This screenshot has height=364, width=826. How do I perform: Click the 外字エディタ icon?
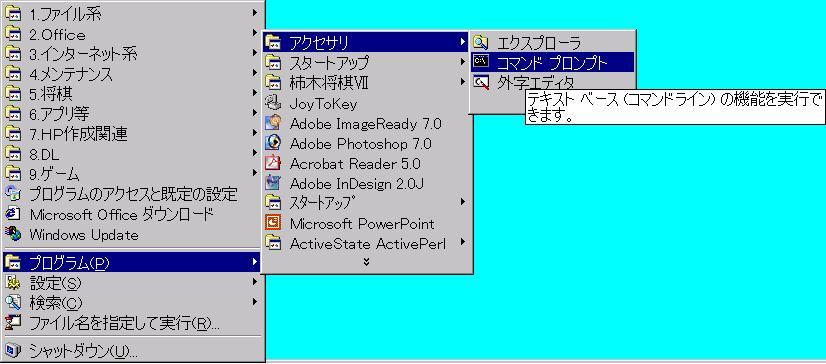coord(481,83)
